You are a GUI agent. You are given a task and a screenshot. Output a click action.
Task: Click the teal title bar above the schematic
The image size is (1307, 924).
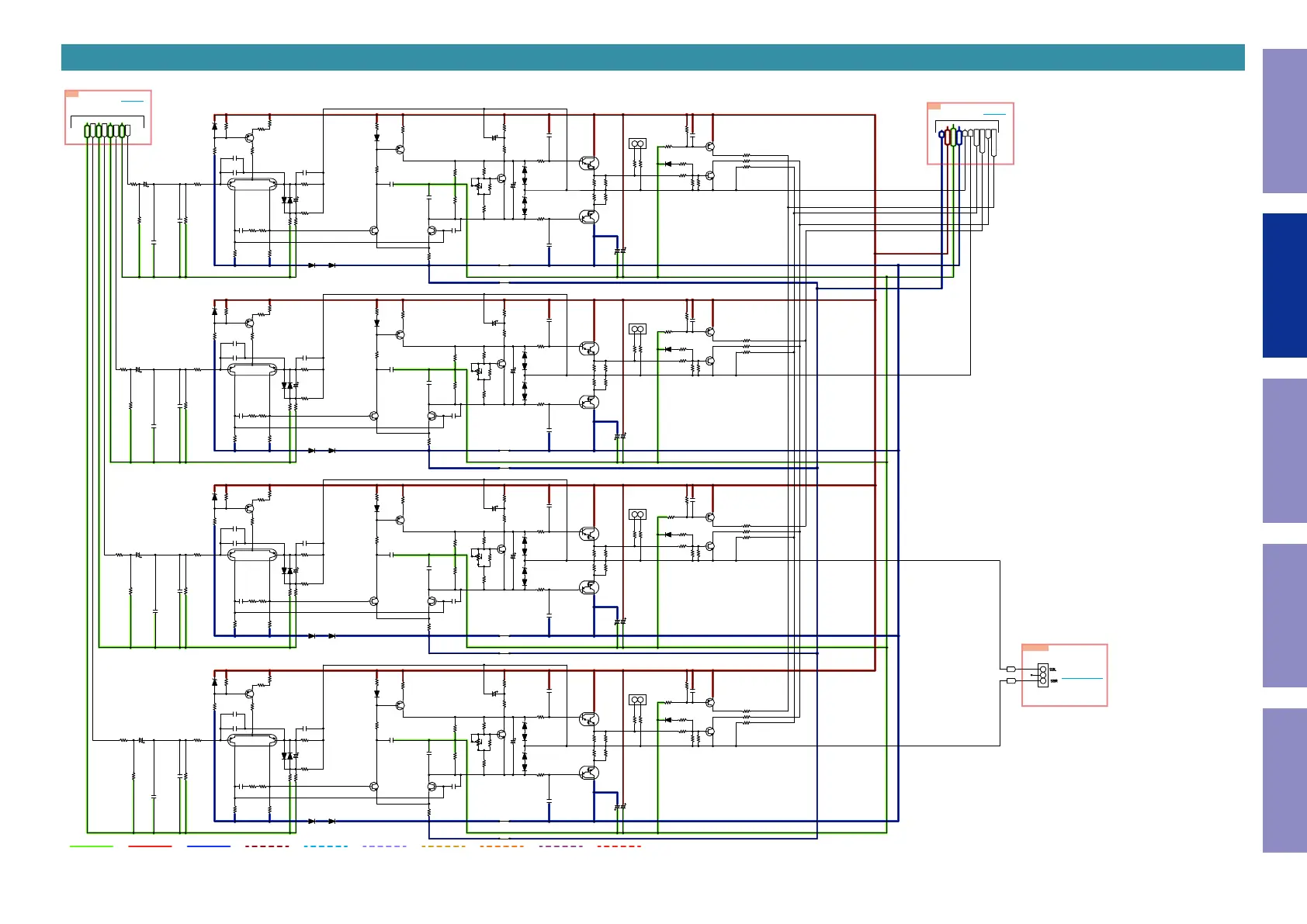[653, 57]
